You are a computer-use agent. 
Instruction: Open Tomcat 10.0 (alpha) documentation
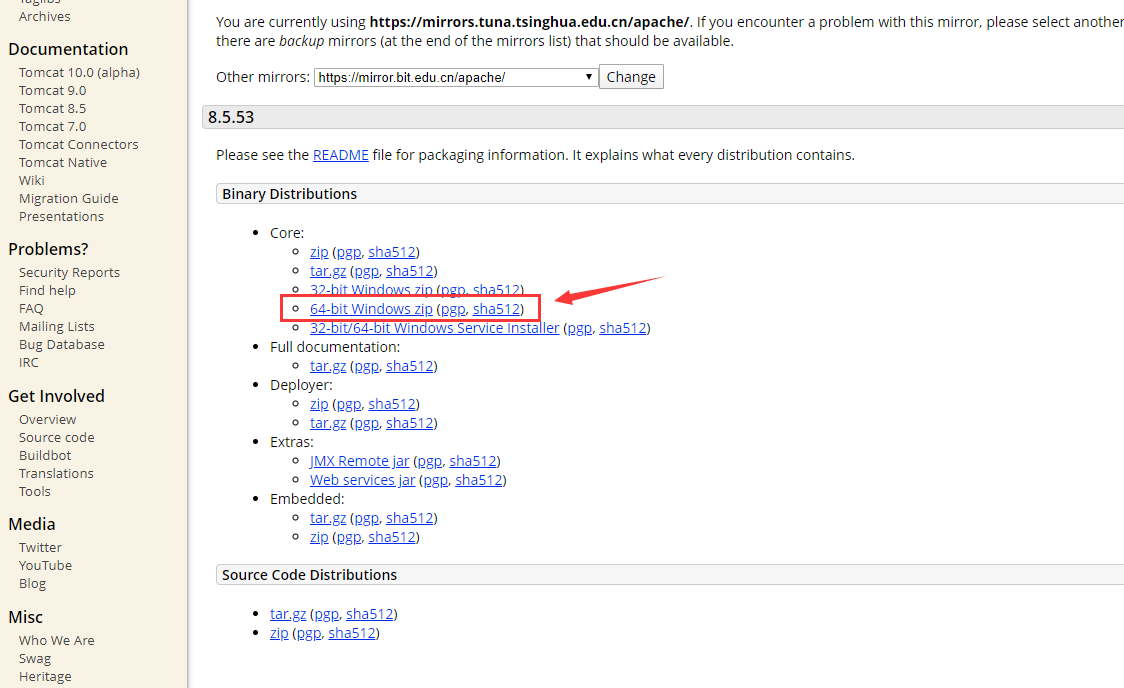click(79, 72)
